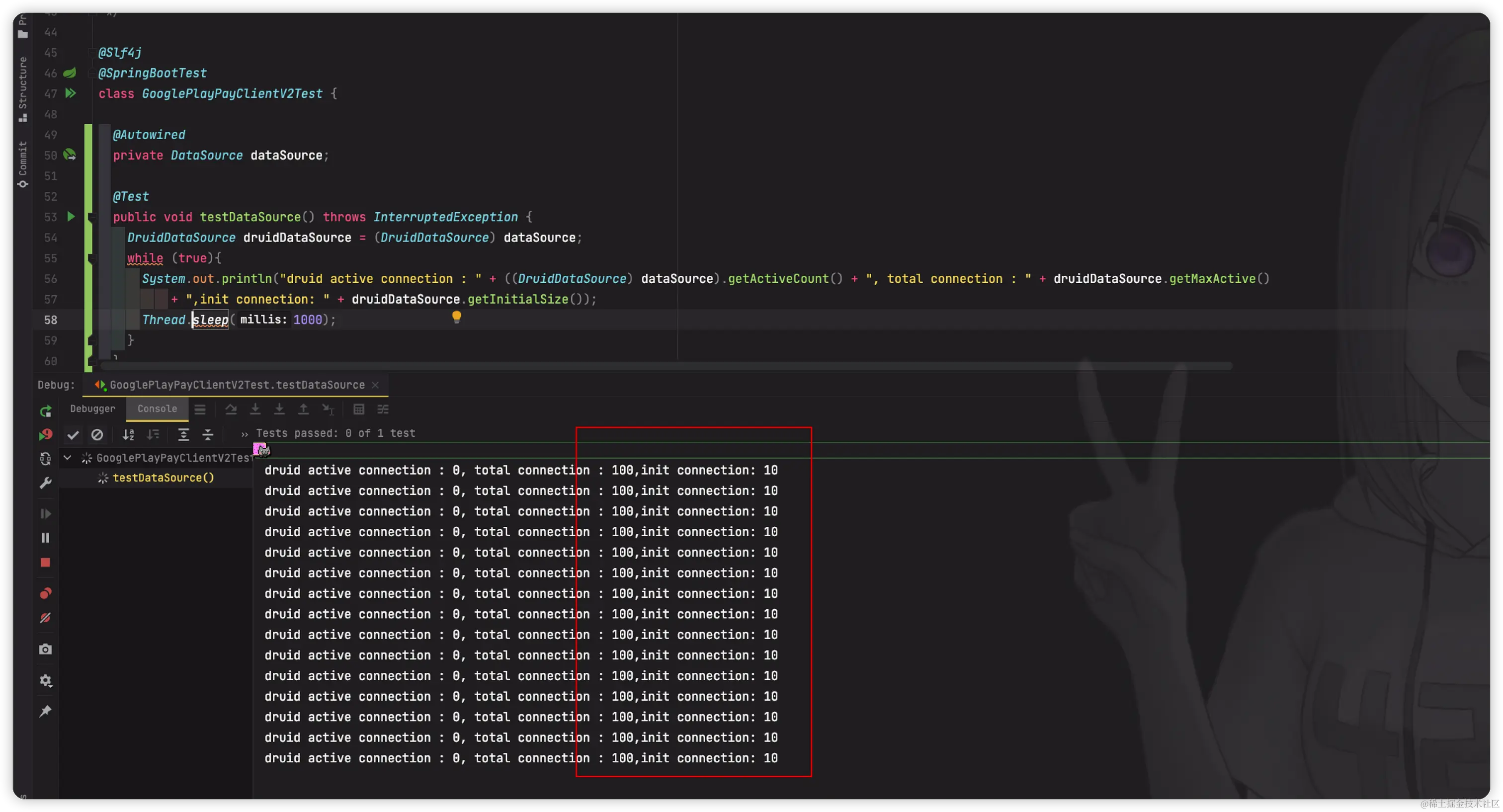Open debug settings gear icon
This screenshot has width=1503, height=812.
tap(46, 681)
